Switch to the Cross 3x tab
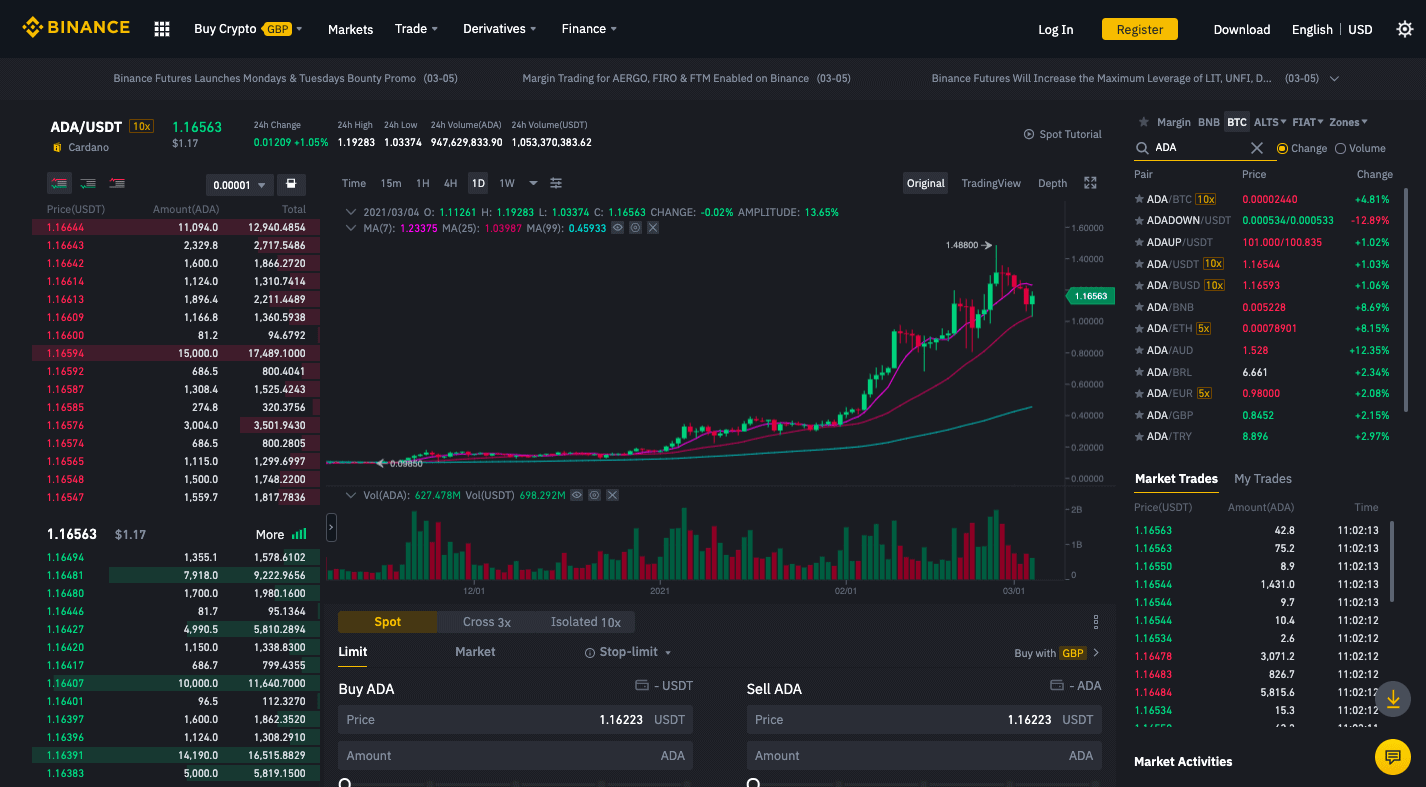Image resolution: width=1426 pixels, height=787 pixels. pos(487,622)
